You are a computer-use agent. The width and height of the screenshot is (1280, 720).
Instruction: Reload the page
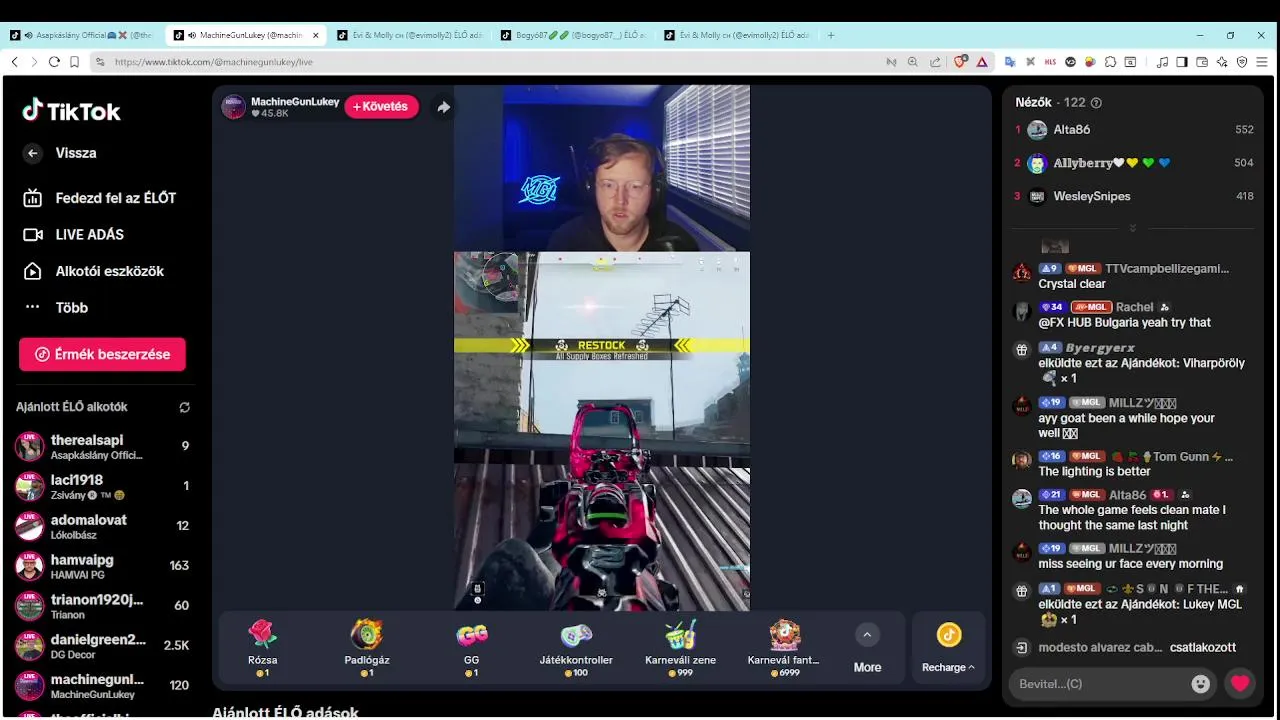(54, 62)
